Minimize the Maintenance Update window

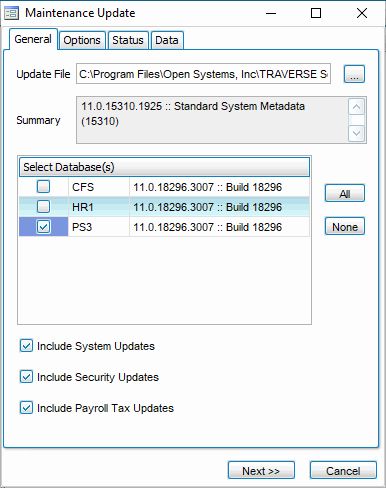(x=271, y=13)
